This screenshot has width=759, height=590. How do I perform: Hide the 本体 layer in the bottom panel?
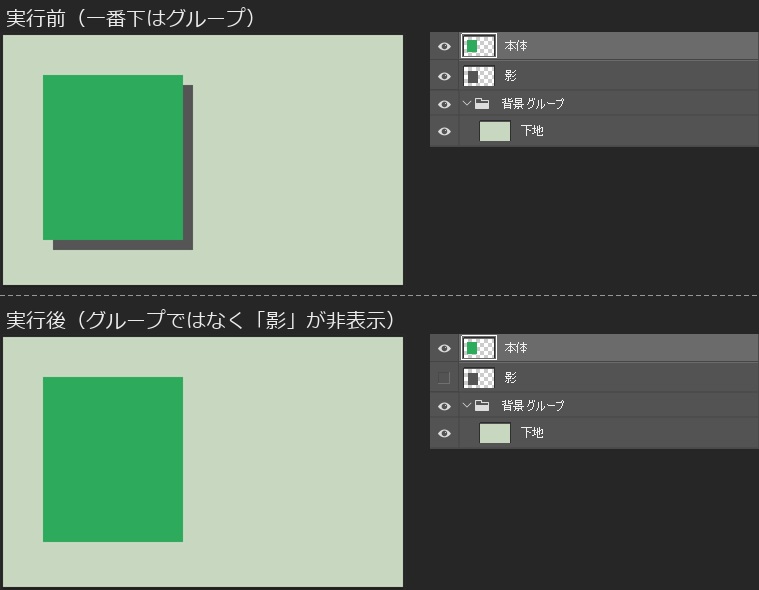444,348
